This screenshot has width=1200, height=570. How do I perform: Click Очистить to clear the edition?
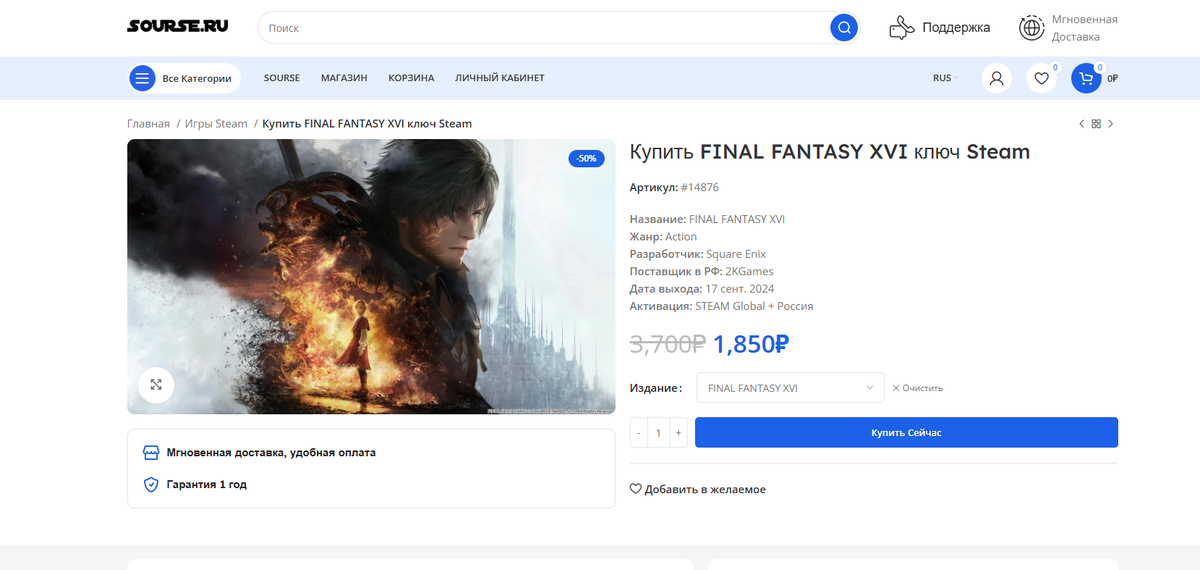click(x=917, y=388)
